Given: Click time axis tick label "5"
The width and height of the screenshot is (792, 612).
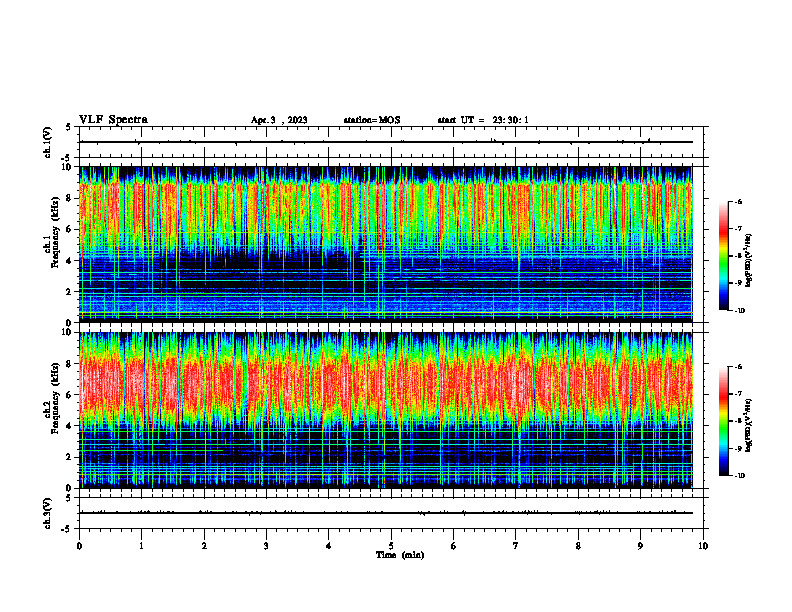Looking at the screenshot, I should [391, 546].
